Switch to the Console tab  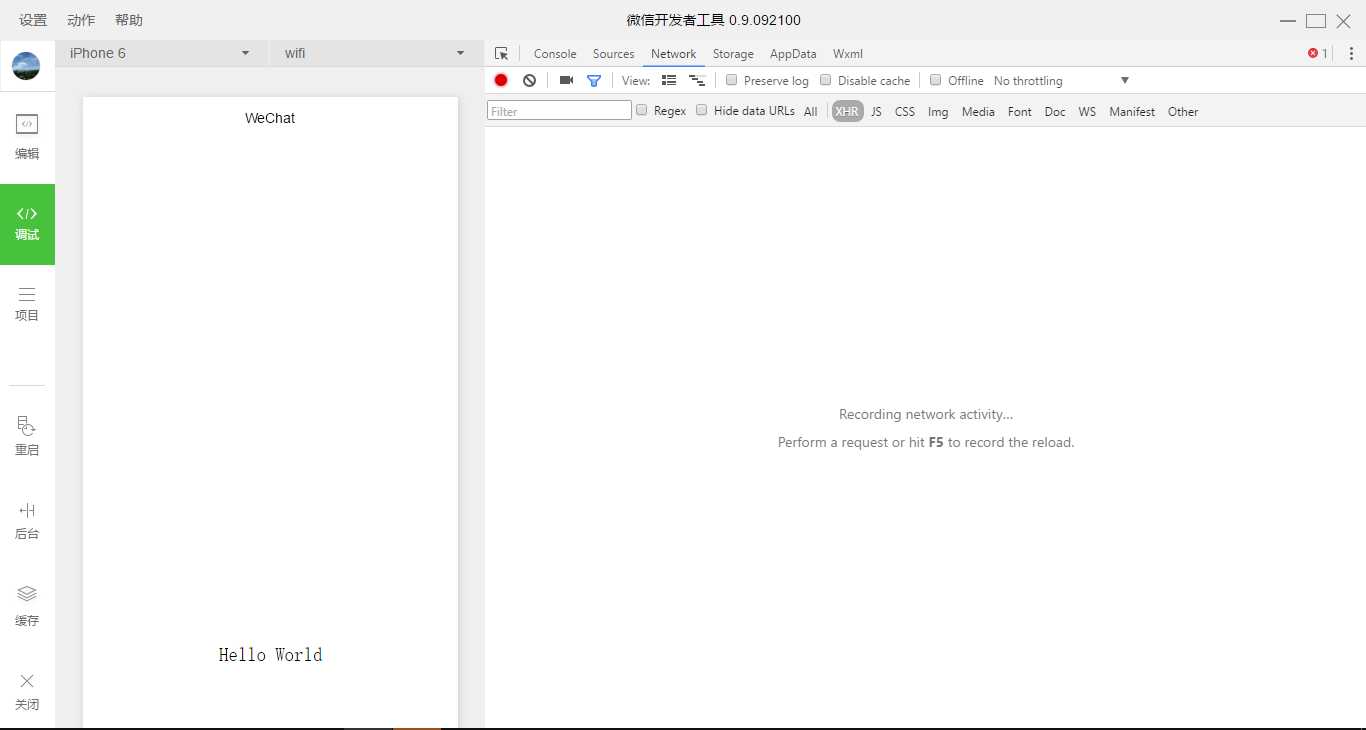(x=555, y=54)
